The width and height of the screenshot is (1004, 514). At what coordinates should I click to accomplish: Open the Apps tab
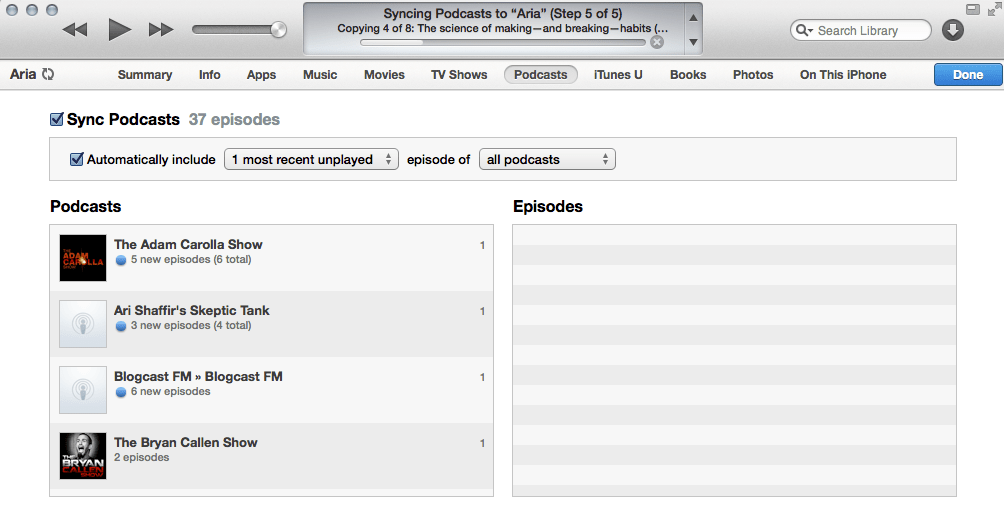(x=261, y=75)
